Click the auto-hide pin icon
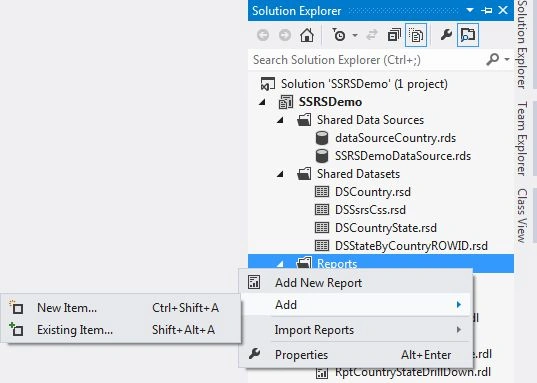537x383 pixels. (x=486, y=11)
